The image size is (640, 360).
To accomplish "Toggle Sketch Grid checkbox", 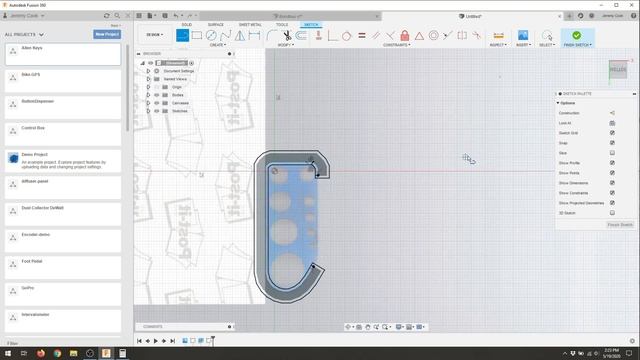I will (612, 133).
